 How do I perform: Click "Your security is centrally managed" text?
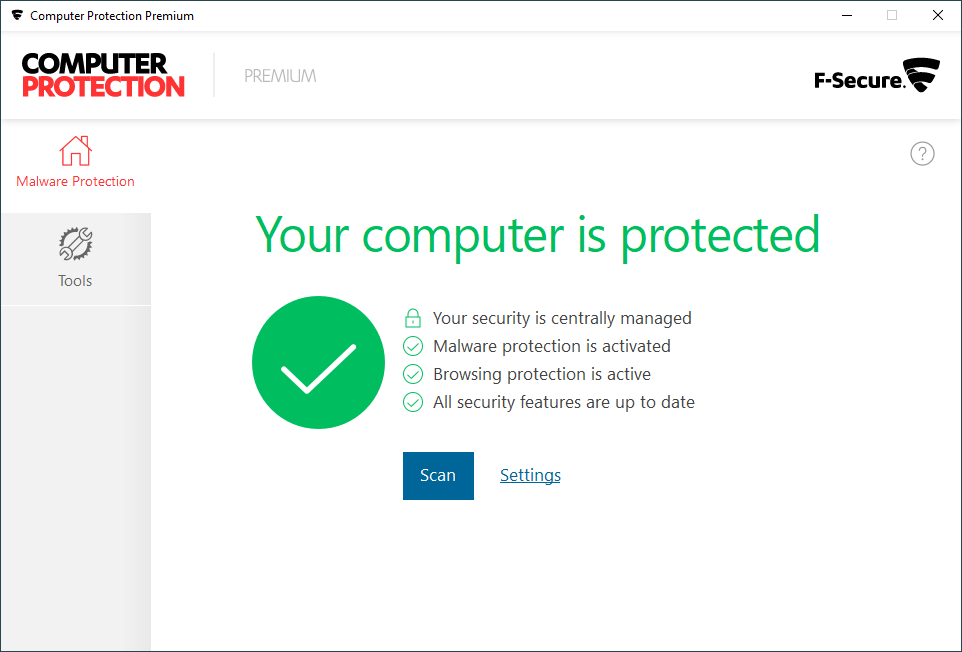pyautogui.click(x=562, y=318)
